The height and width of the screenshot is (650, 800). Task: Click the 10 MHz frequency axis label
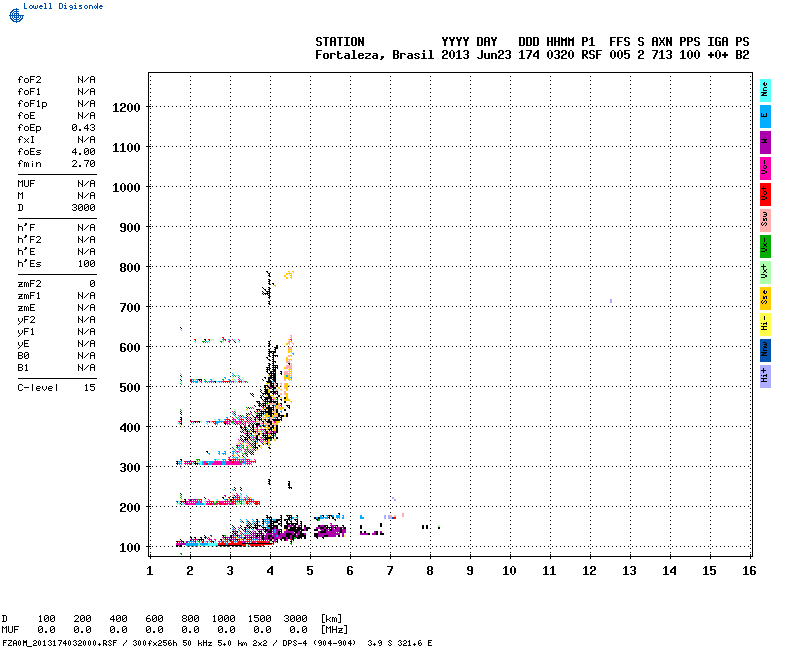pos(509,571)
